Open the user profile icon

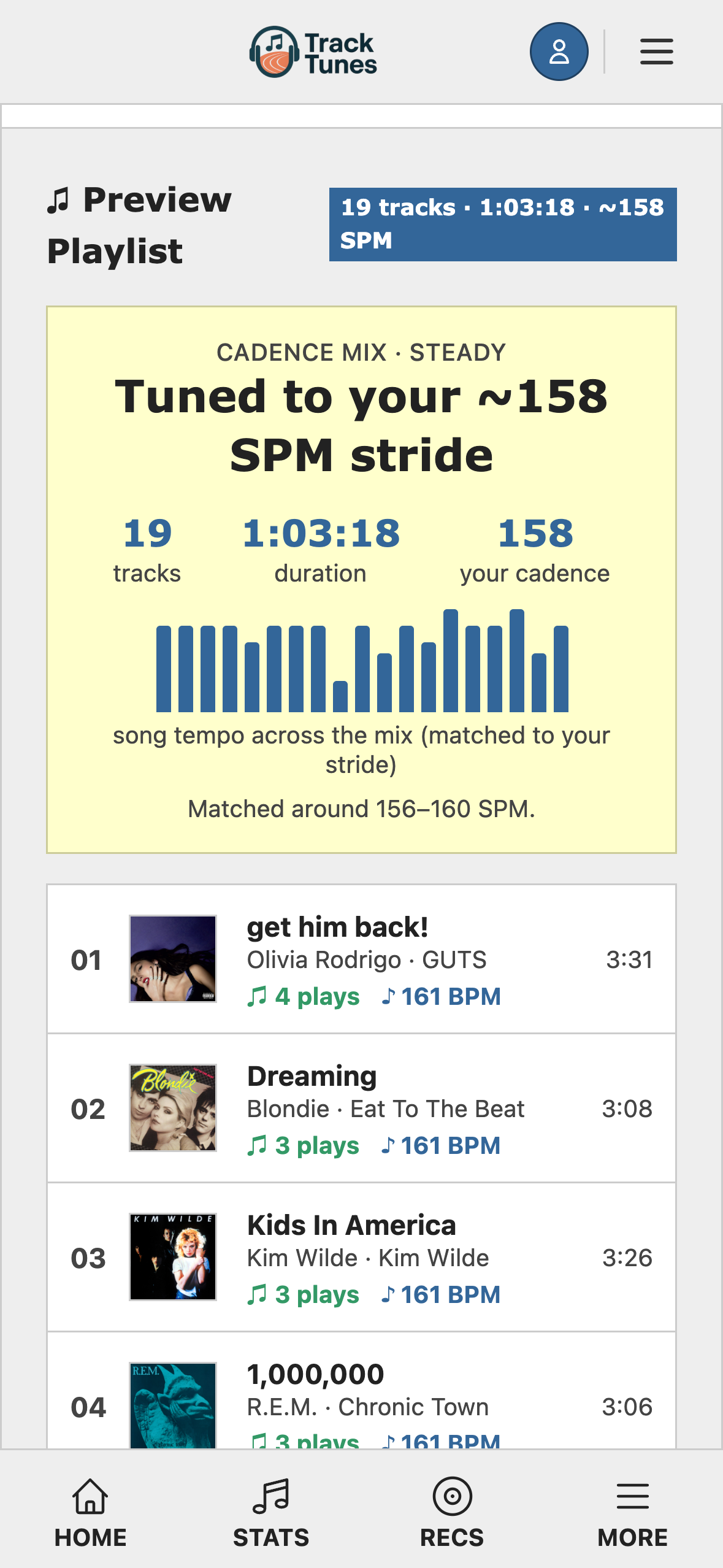(559, 52)
